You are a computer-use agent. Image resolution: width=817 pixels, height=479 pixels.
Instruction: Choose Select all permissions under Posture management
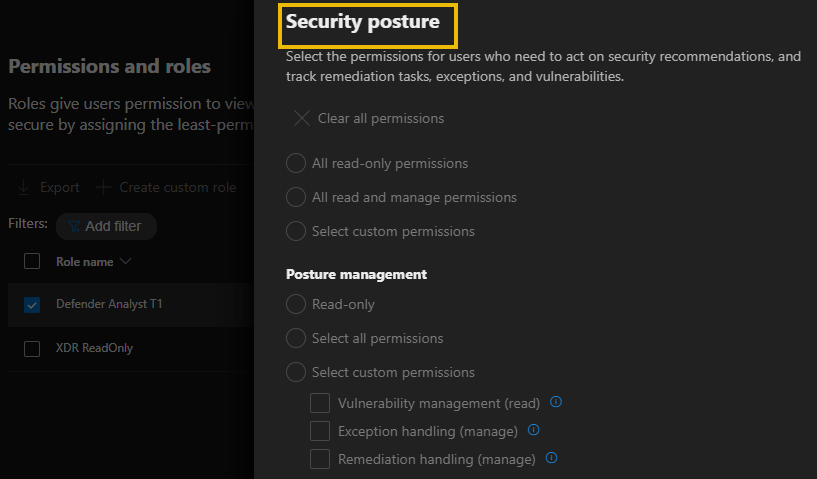pyautogui.click(x=296, y=338)
